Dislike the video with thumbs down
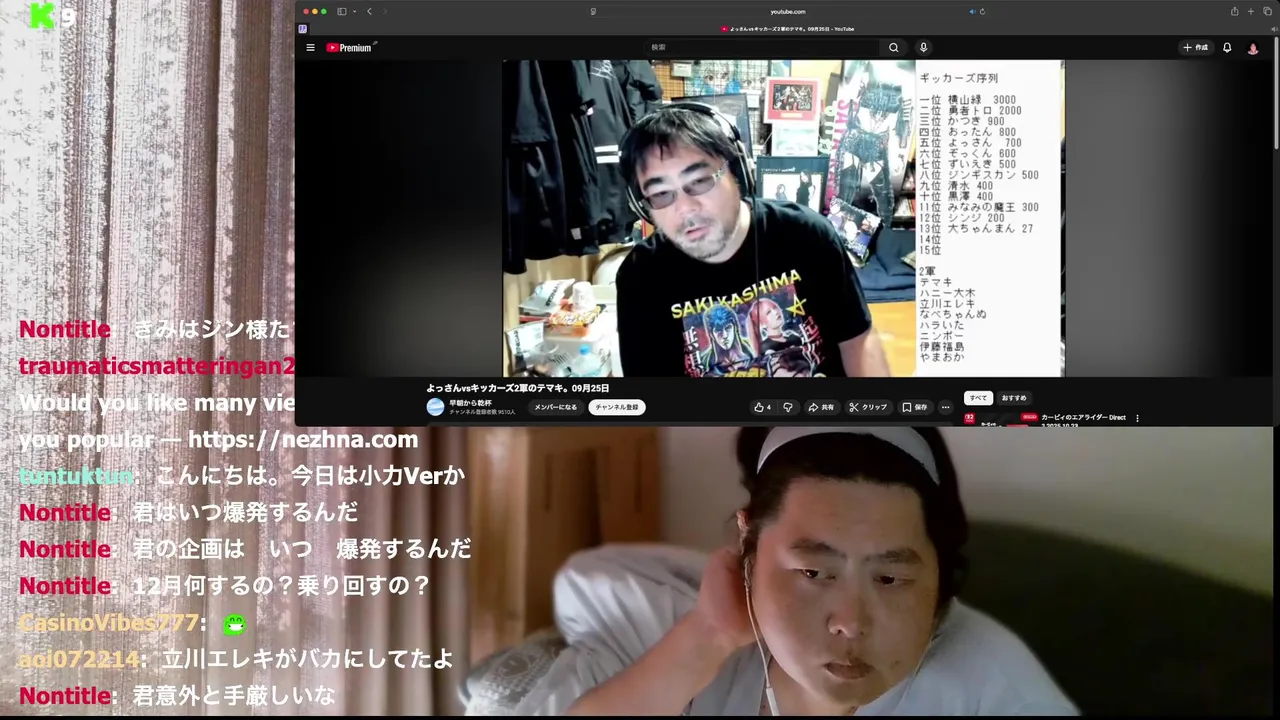 click(788, 407)
